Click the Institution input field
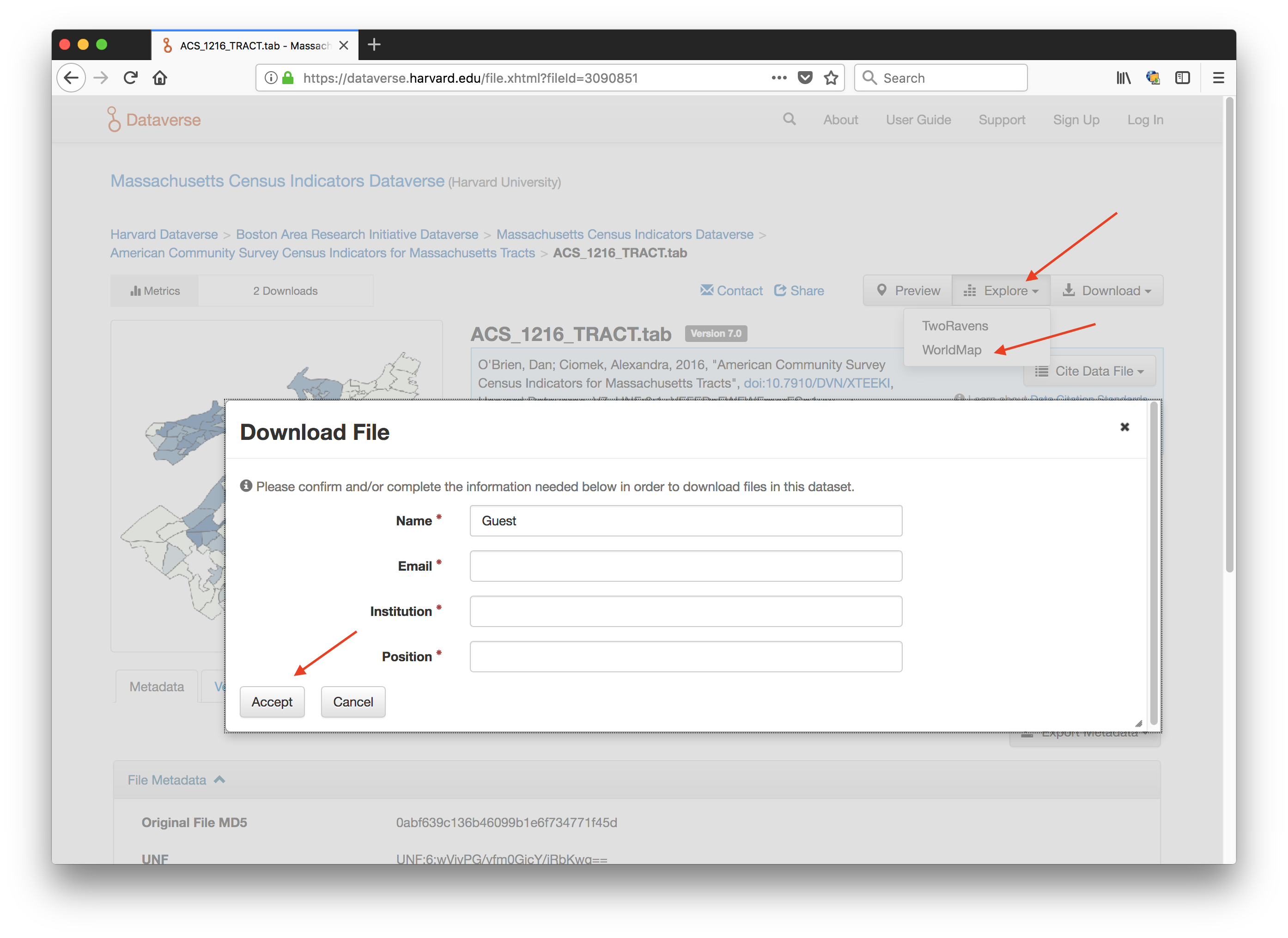The image size is (1288, 938). [x=686, y=612]
